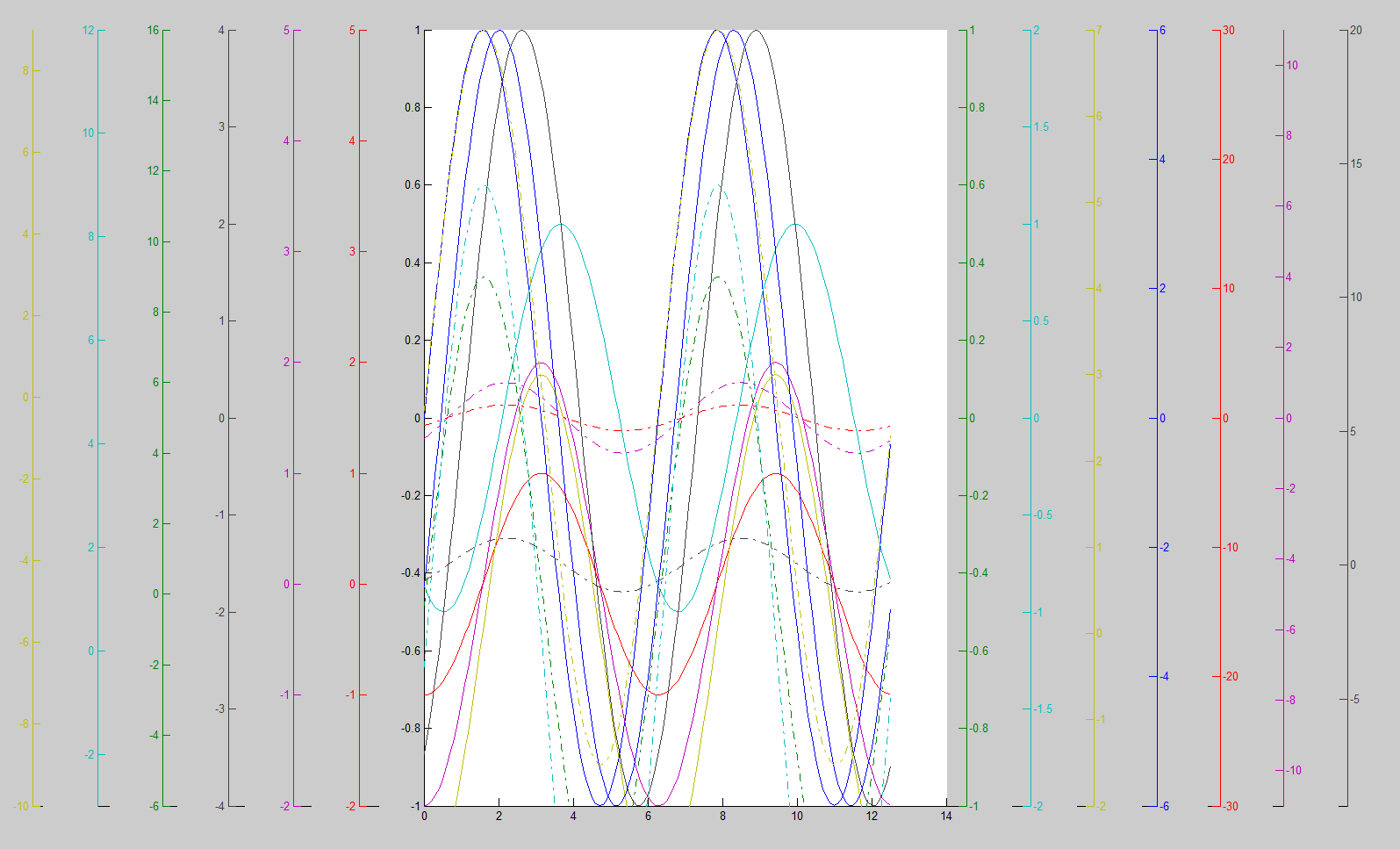Select the -20 tick label on red right axis
The width and height of the screenshot is (1400, 849).
click(1231, 677)
